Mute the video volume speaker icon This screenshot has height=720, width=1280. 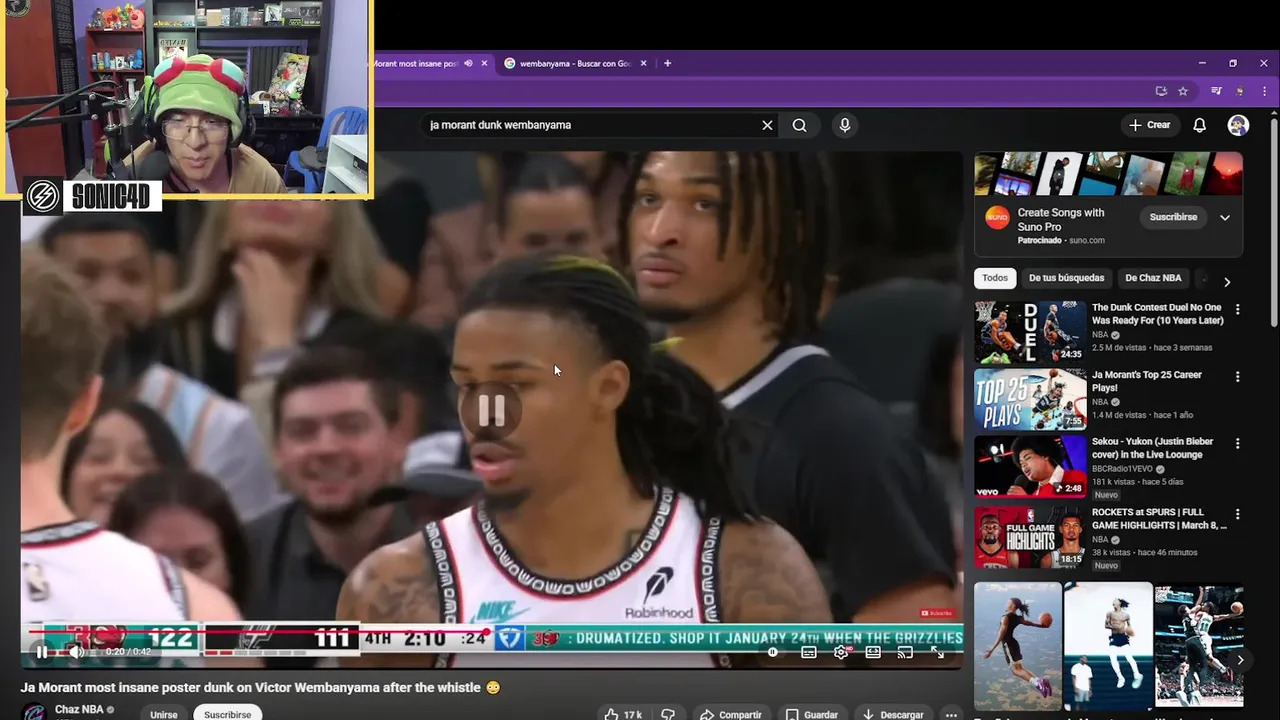pos(75,652)
